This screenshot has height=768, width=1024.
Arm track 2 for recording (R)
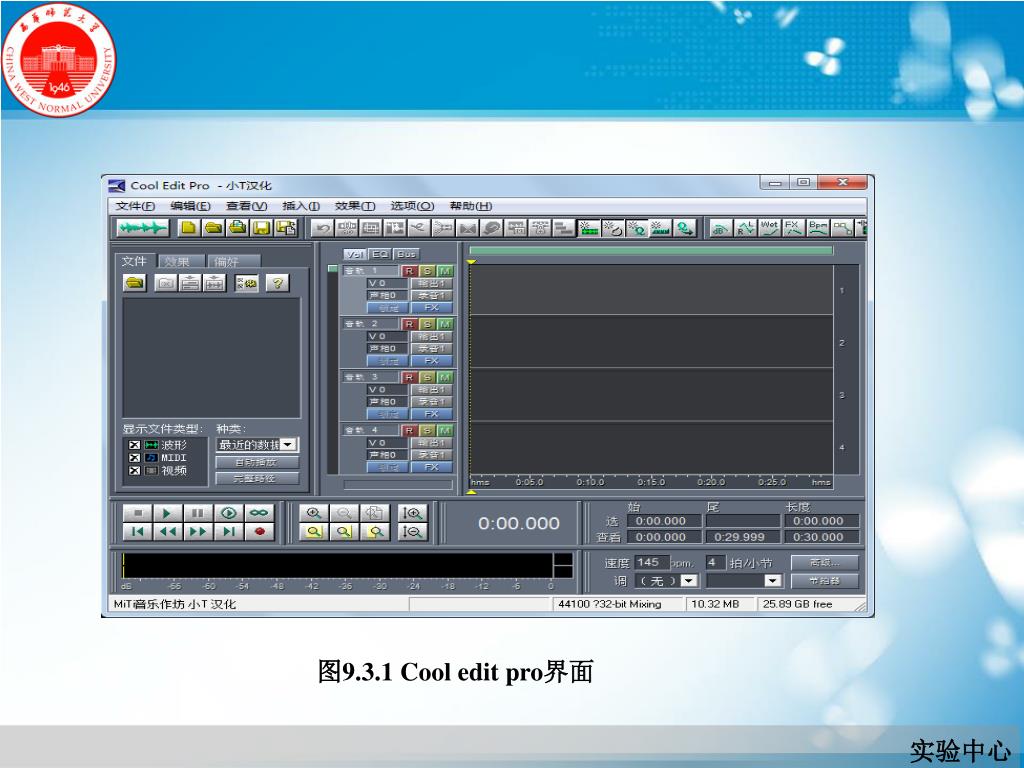point(409,324)
